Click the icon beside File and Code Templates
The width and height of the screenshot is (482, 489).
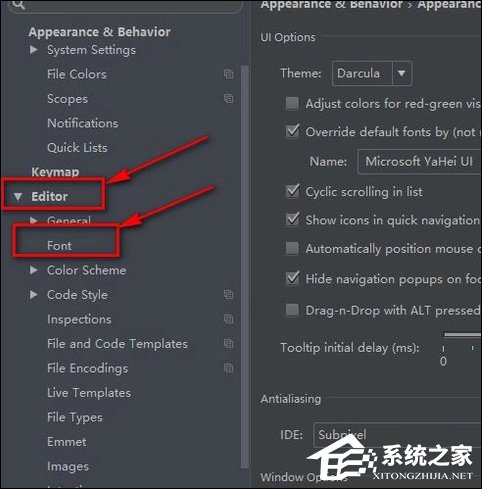[x=228, y=343]
